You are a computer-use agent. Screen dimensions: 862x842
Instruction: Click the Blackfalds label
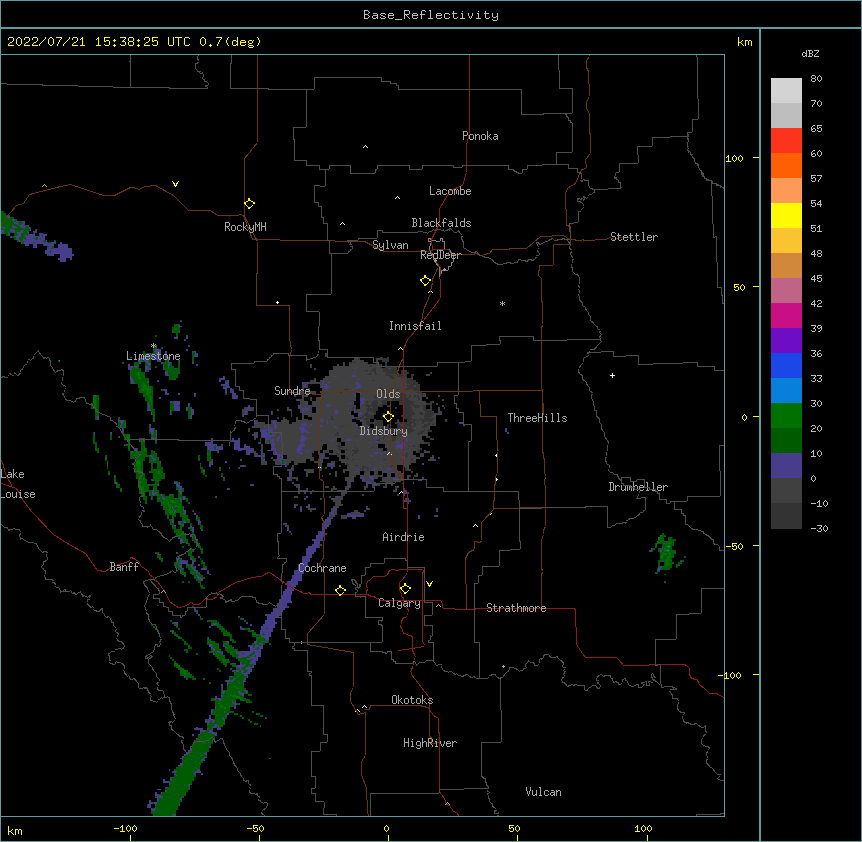[x=441, y=223]
